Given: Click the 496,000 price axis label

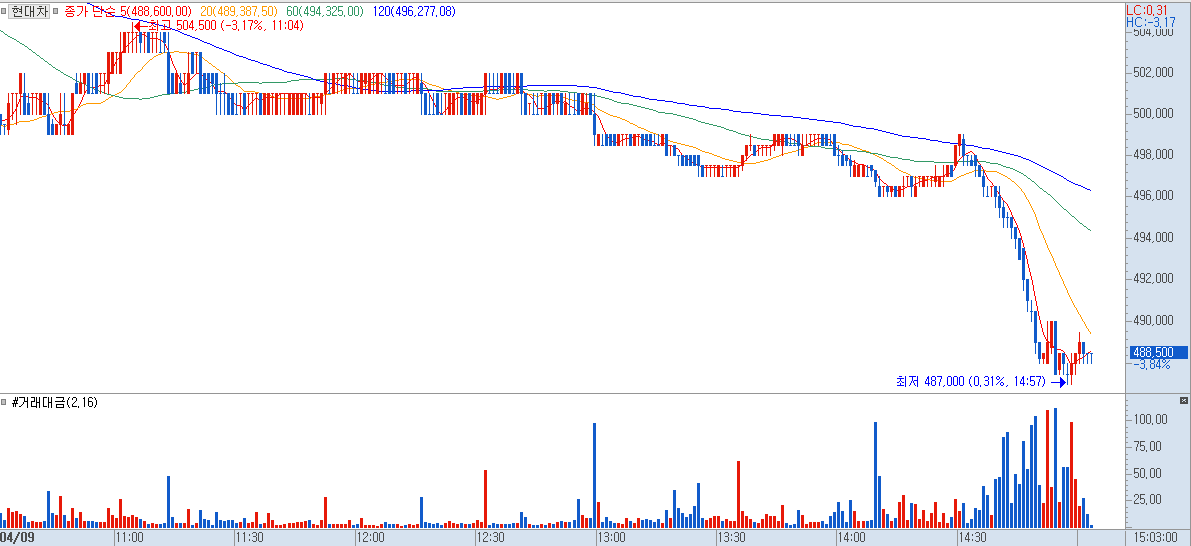Looking at the screenshot, I should point(1154,196).
